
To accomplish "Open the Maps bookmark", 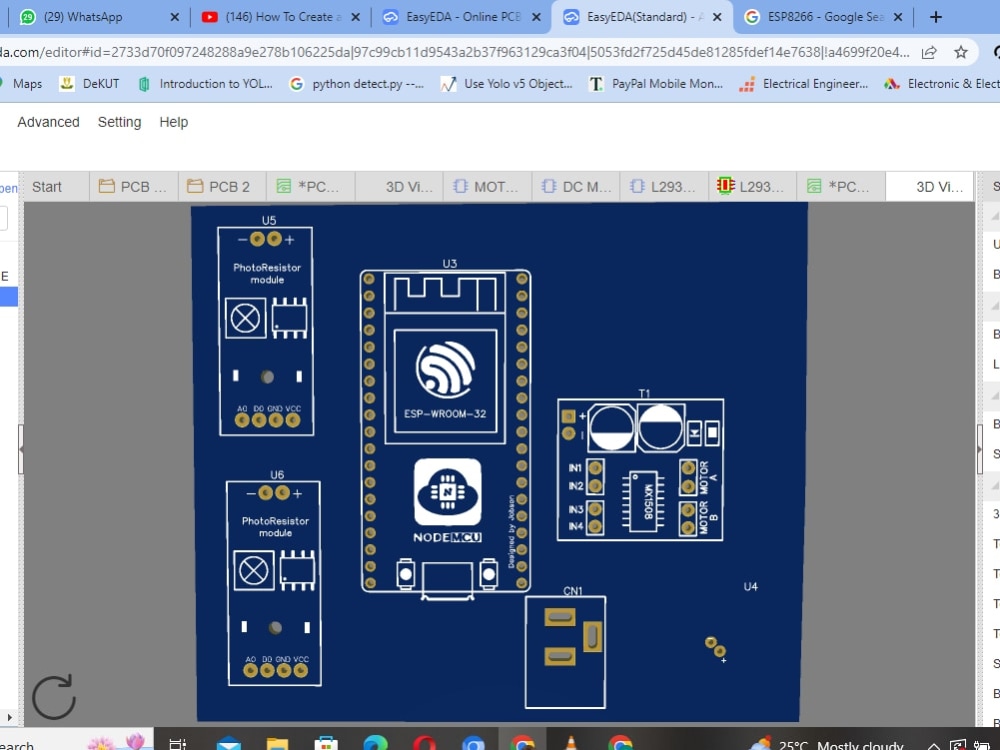I will coord(21,84).
